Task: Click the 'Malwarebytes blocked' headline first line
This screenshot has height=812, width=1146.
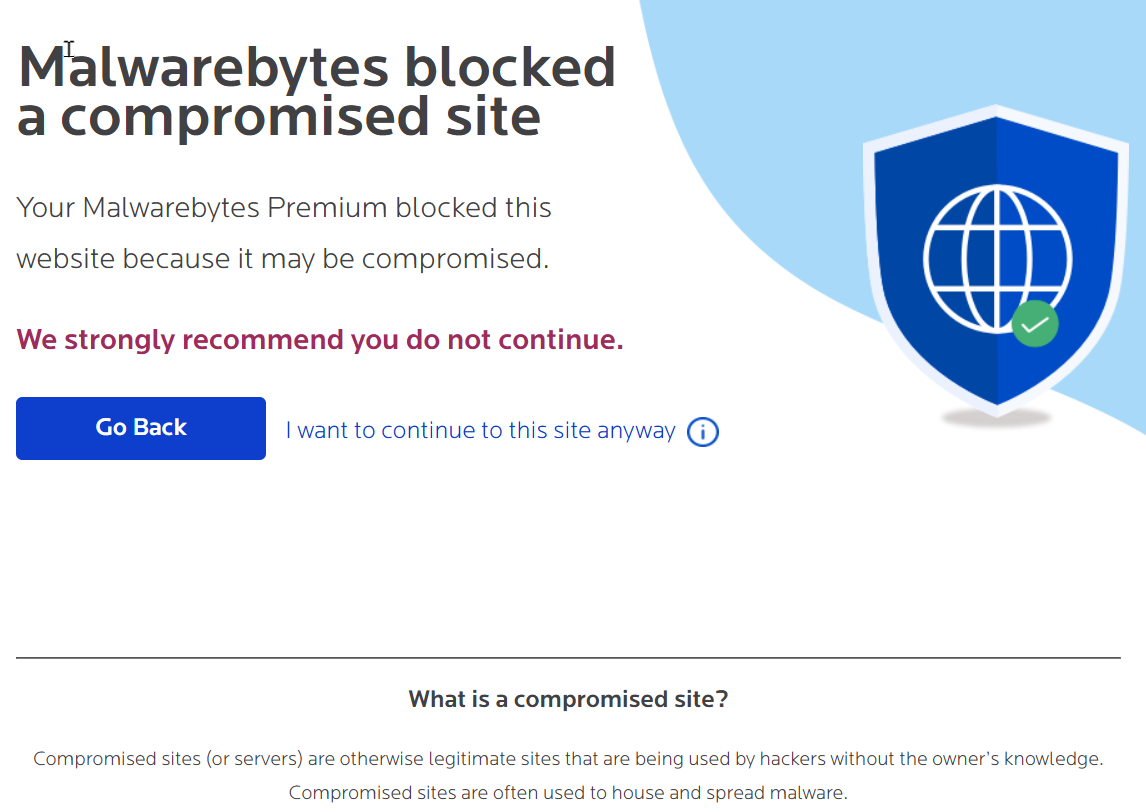Action: [x=317, y=68]
